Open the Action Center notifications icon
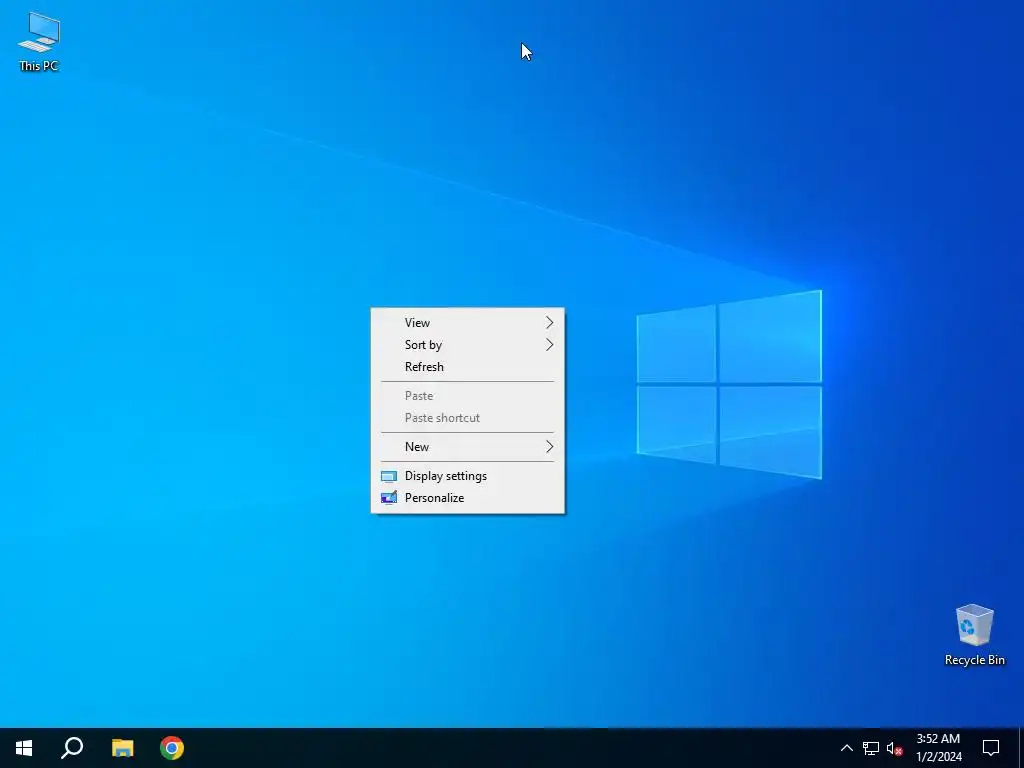 991,748
